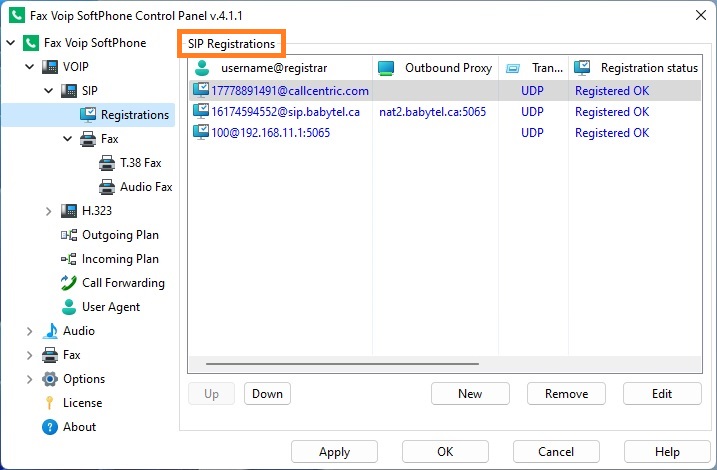Image resolution: width=717 pixels, height=470 pixels.
Task: Open Help for the control panel
Action: click(x=667, y=452)
